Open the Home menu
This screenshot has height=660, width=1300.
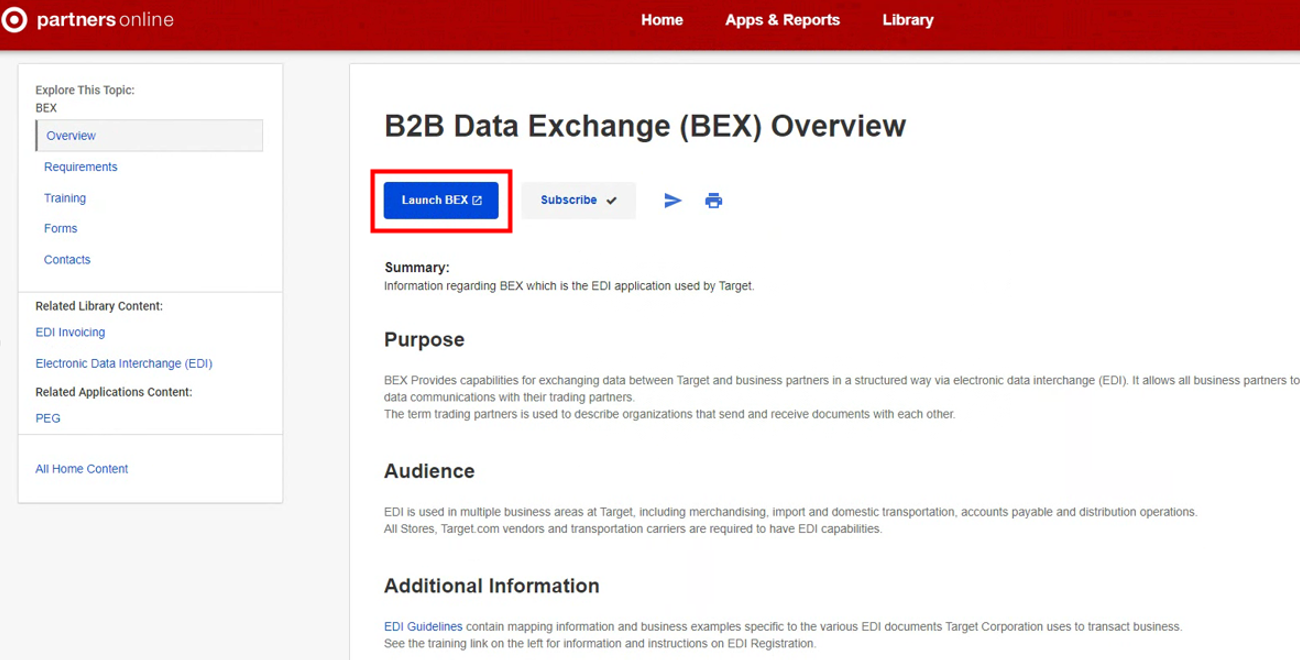[x=661, y=19]
